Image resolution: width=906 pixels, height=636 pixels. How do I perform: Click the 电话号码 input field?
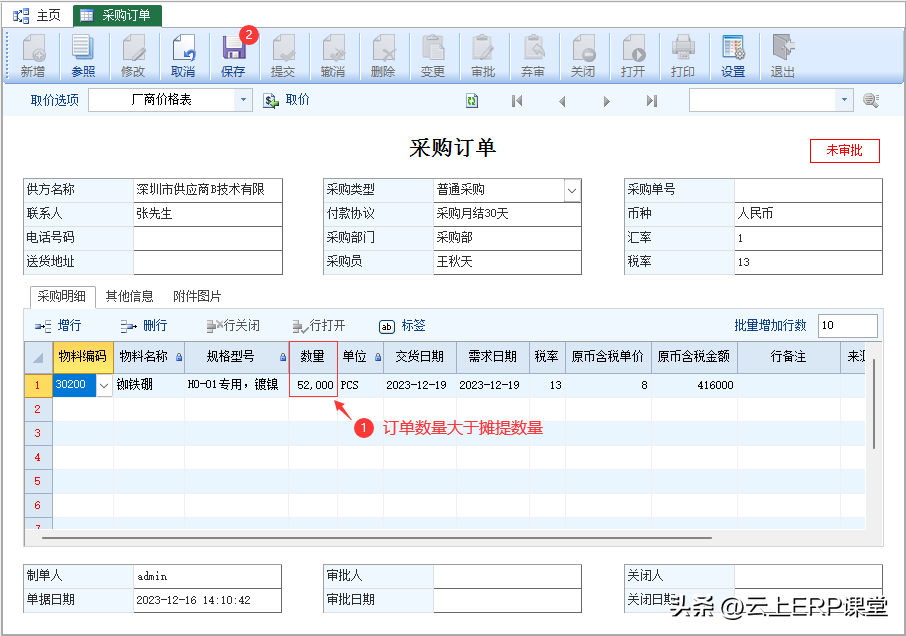207,238
